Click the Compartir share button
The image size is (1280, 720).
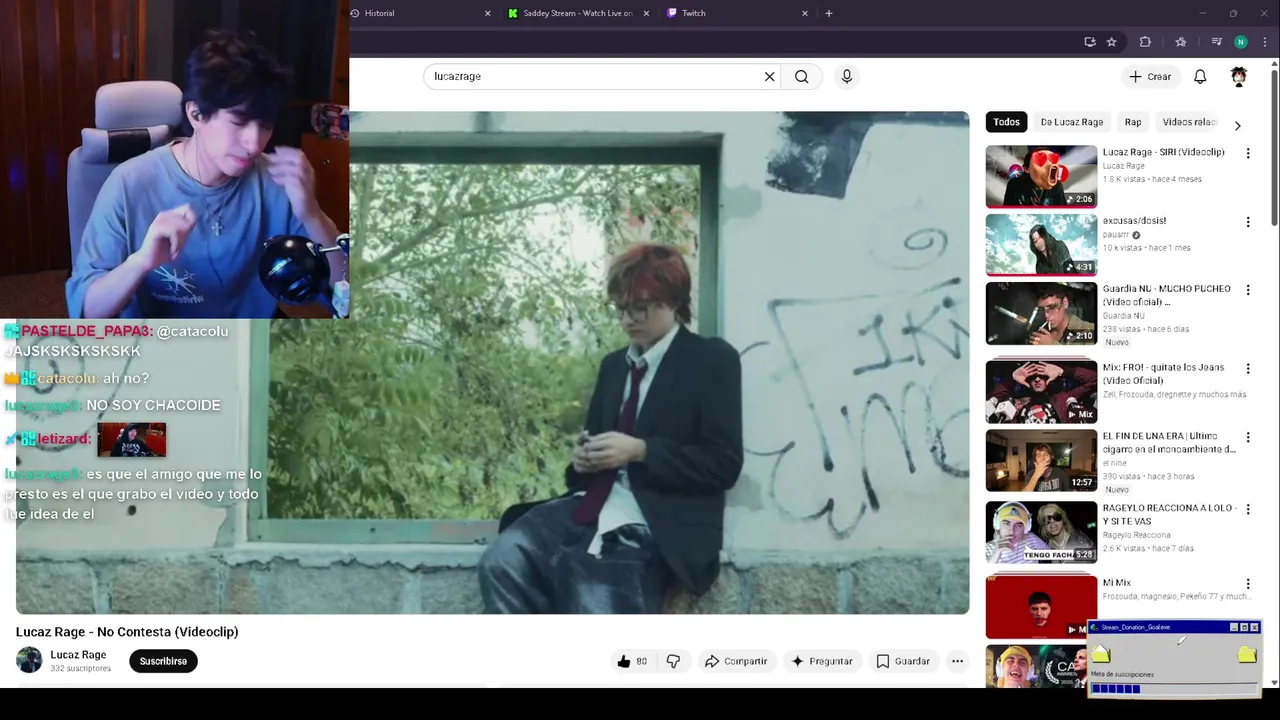[x=736, y=661]
